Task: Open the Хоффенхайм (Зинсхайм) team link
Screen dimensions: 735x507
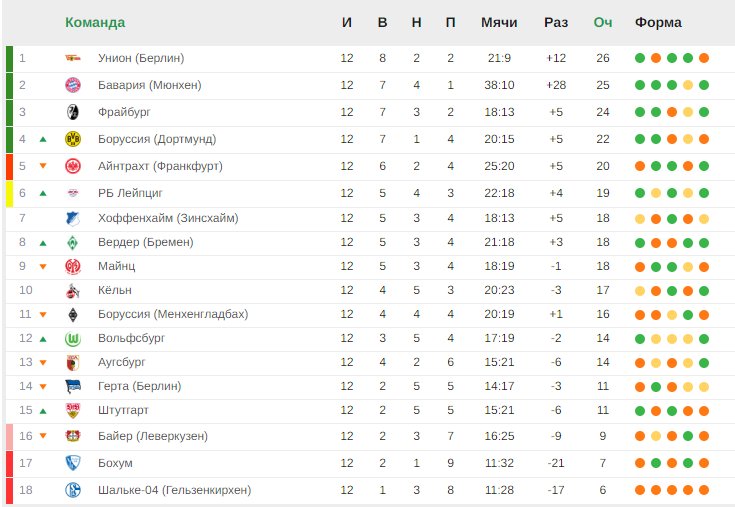Action: point(168,218)
